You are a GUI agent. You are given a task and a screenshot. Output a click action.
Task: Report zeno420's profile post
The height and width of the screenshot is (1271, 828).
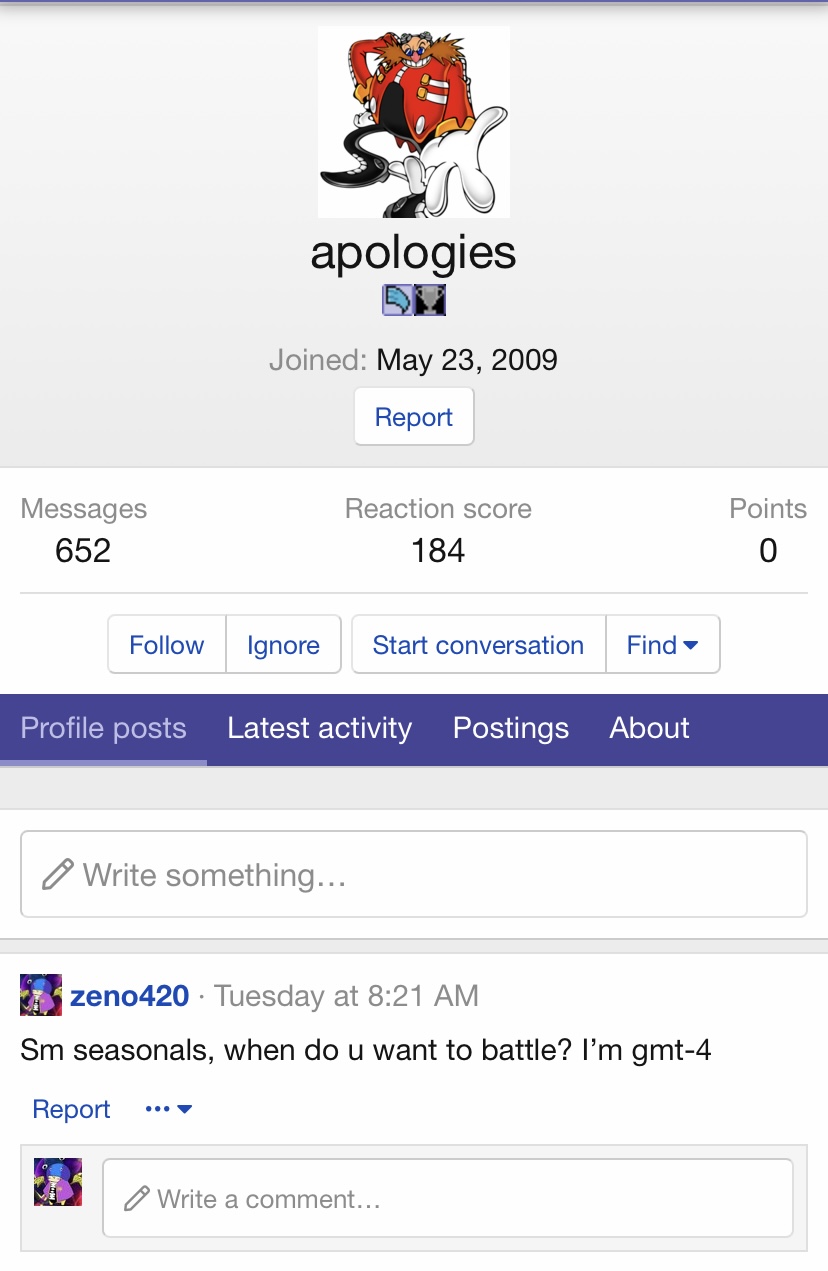pos(71,1109)
